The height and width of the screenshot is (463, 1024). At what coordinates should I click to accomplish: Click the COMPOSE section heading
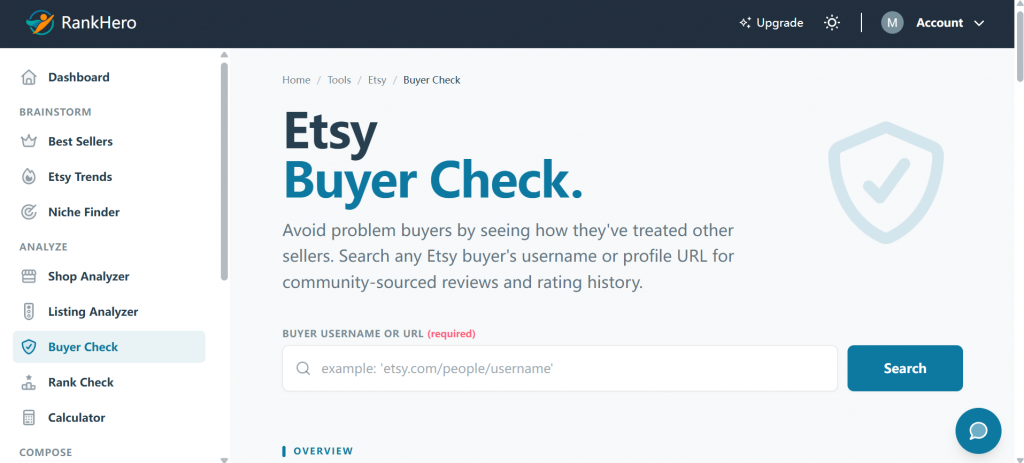coord(46,452)
